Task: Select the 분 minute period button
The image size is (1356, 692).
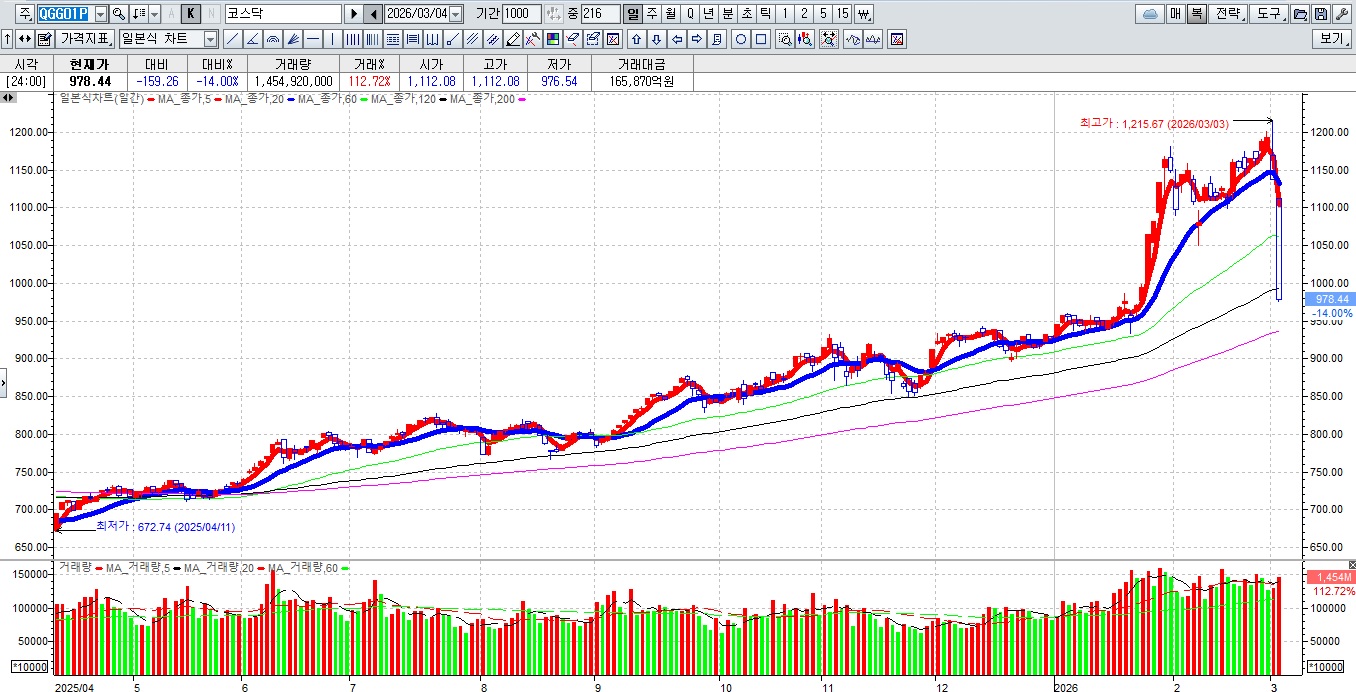Action: click(x=728, y=14)
